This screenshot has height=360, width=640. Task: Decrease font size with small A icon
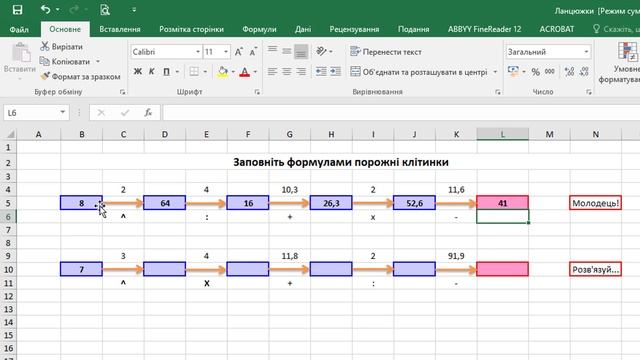pyautogui.click(x=253, y=52)
